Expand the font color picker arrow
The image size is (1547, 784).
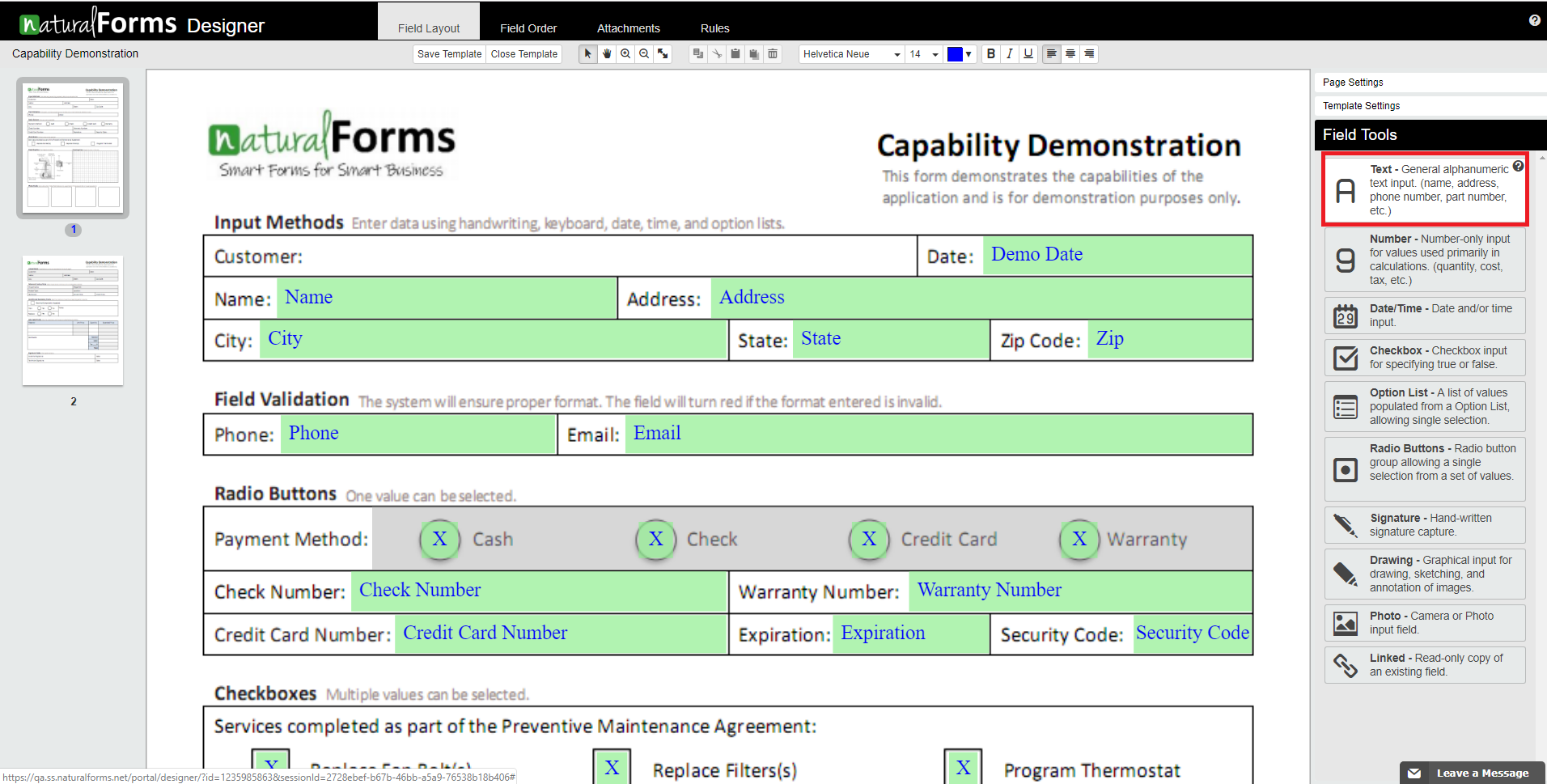(x=968, y=54)
